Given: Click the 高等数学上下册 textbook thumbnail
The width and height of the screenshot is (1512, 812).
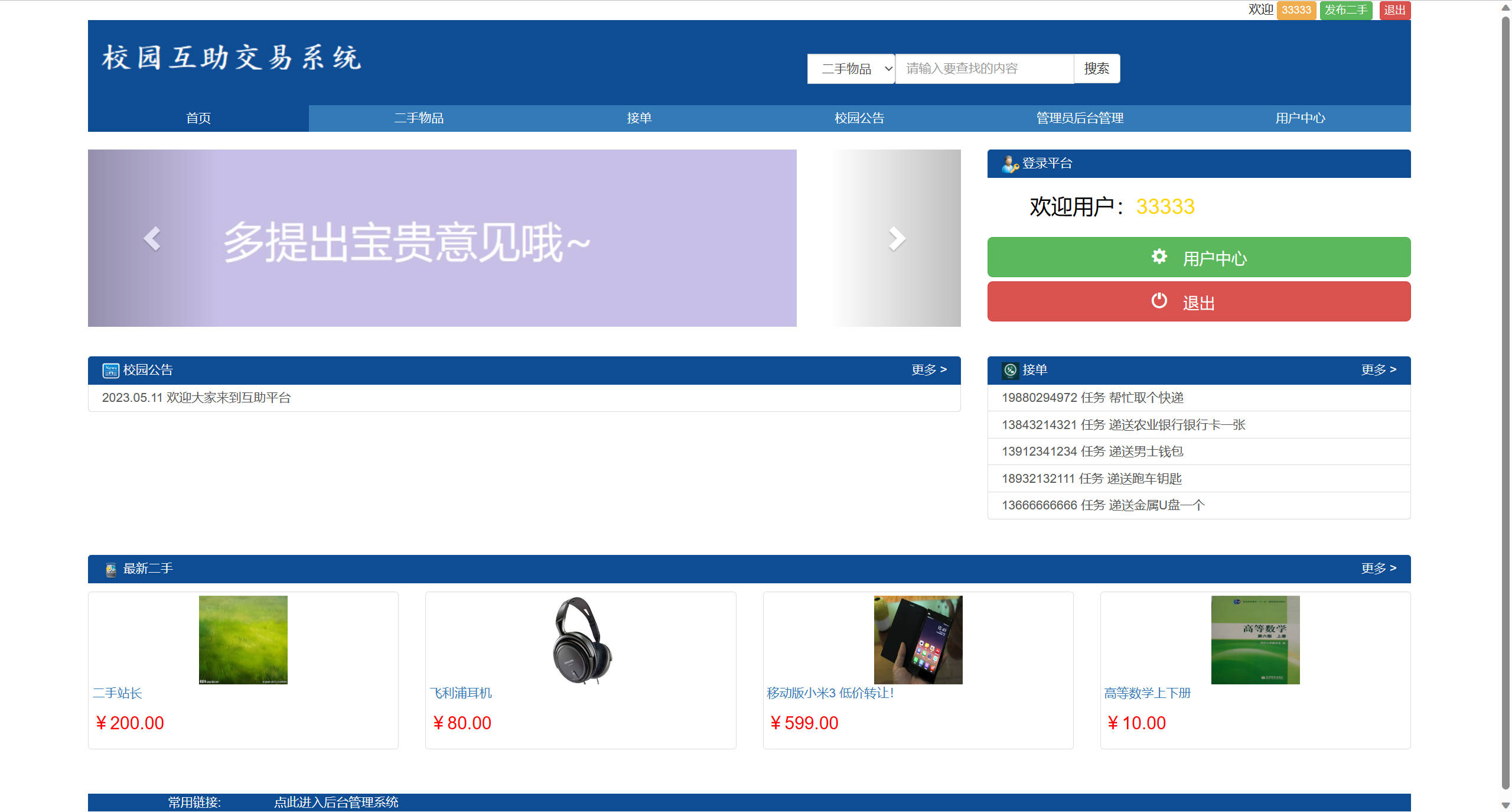Looking at the screenshot, I should click(1255, 639).
